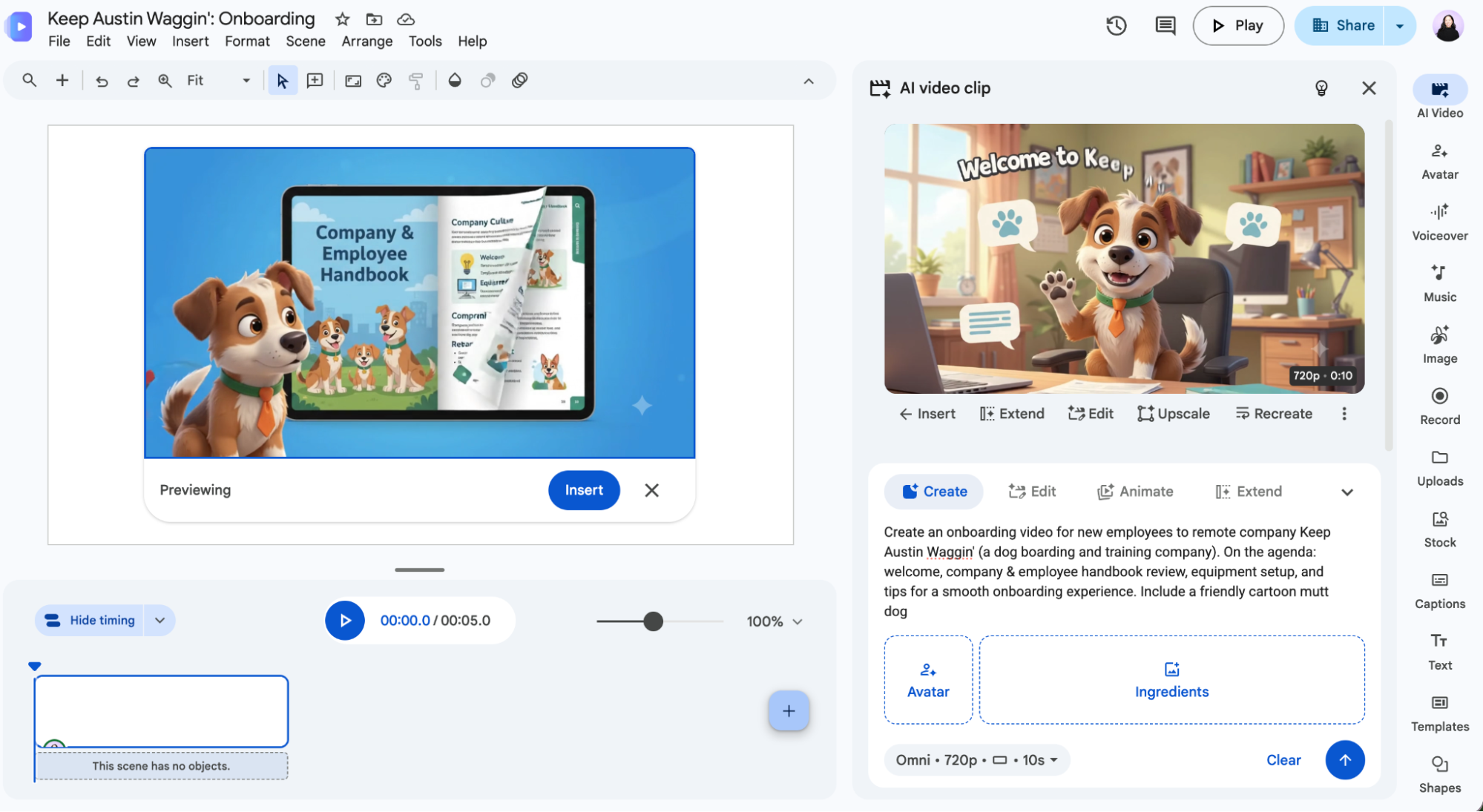Open the Image sidebar tool
Viewport: 1483px width, 812px height.
pos(1439,346)
